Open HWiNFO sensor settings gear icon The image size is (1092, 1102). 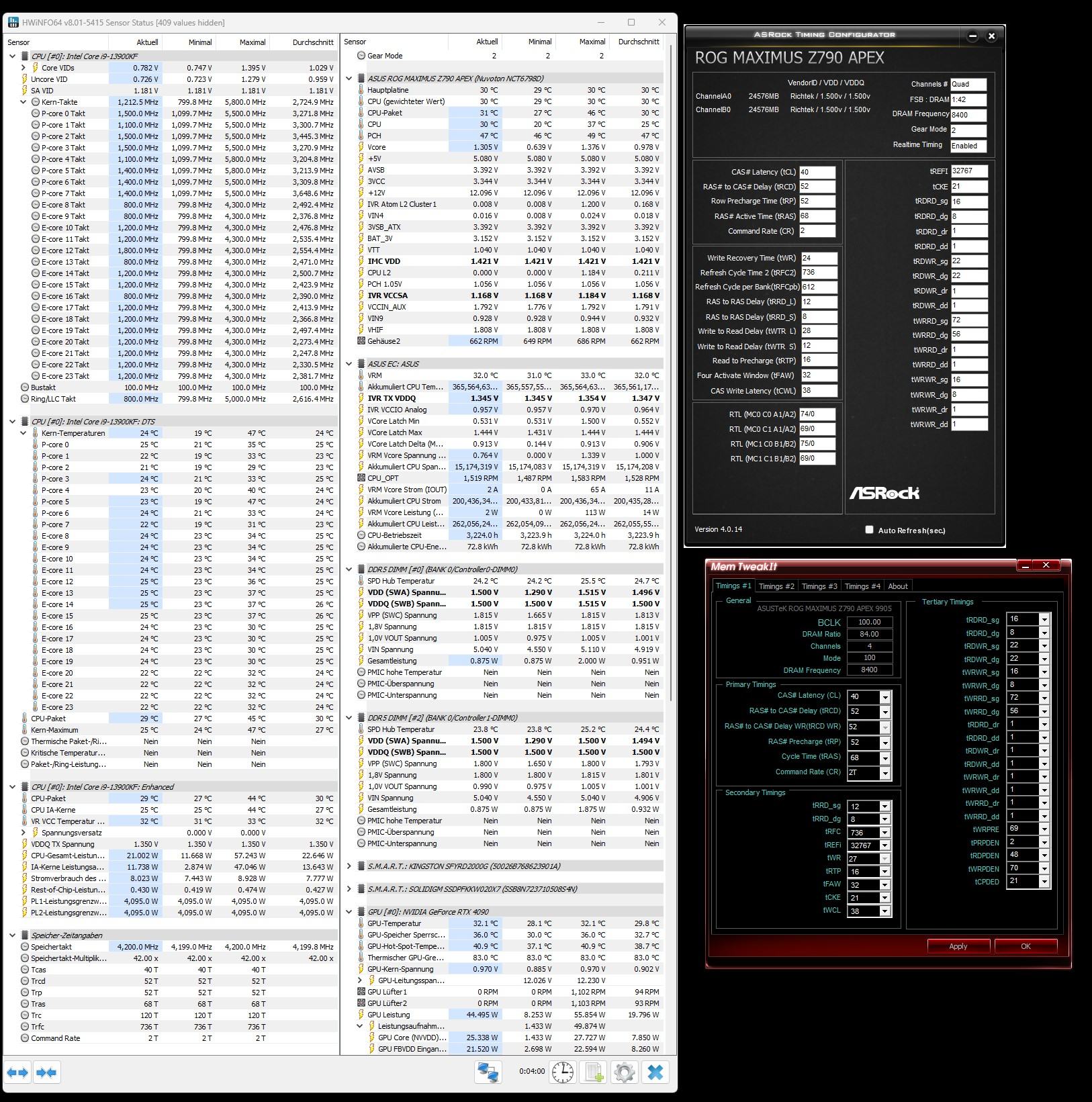[624, 1072]
